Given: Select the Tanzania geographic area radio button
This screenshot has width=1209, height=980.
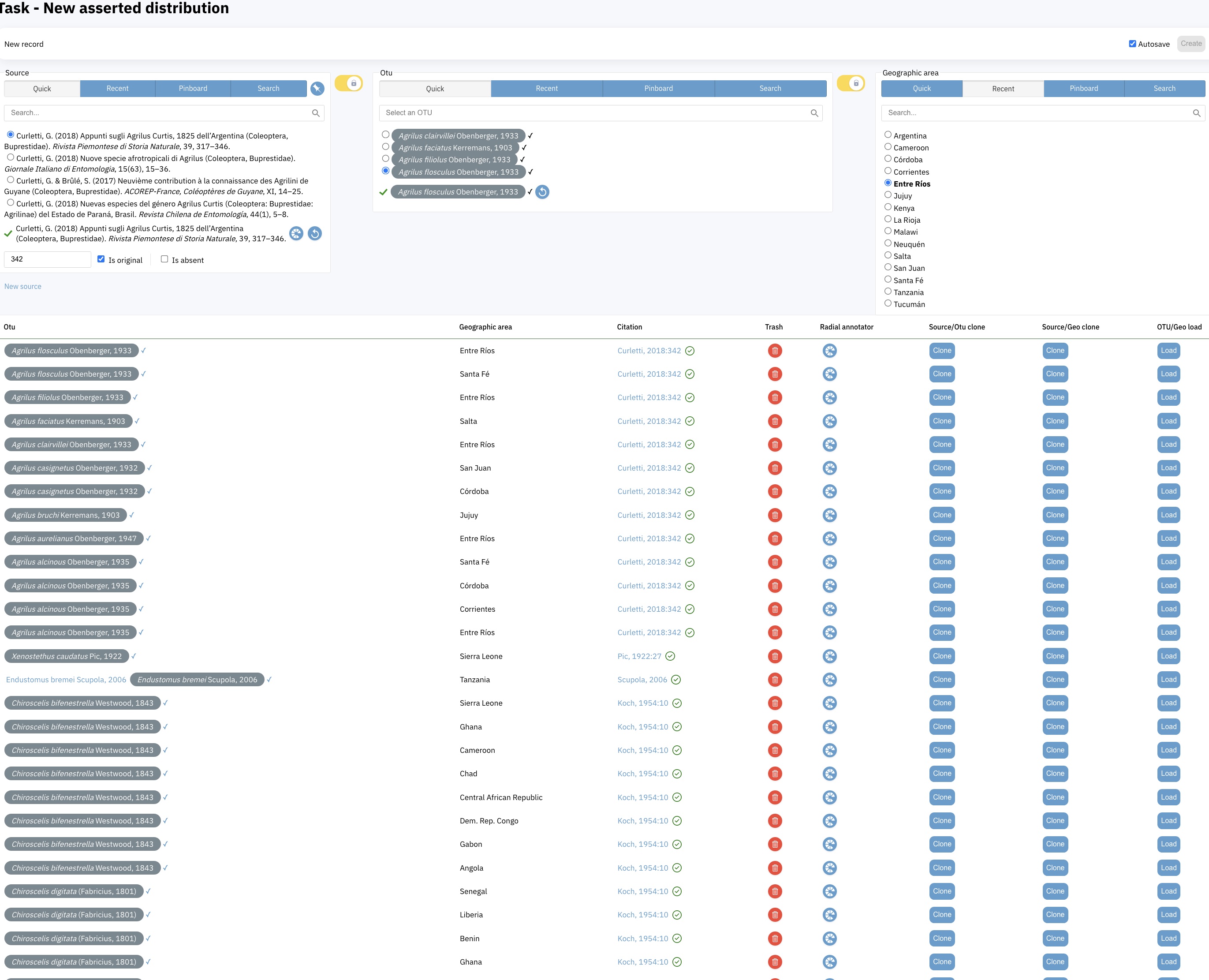Looking at the screenshot, I should click(888, 291).
